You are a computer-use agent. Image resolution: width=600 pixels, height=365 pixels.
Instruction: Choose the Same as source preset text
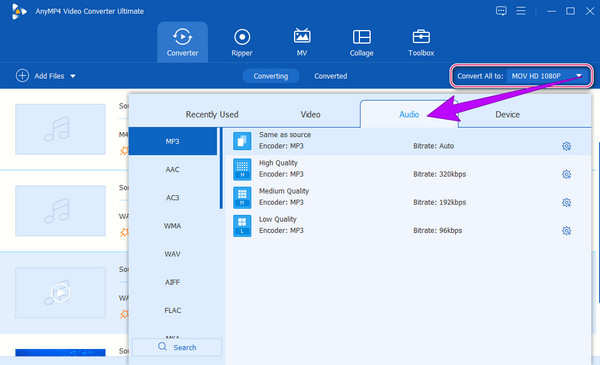[x=285, y=135]
